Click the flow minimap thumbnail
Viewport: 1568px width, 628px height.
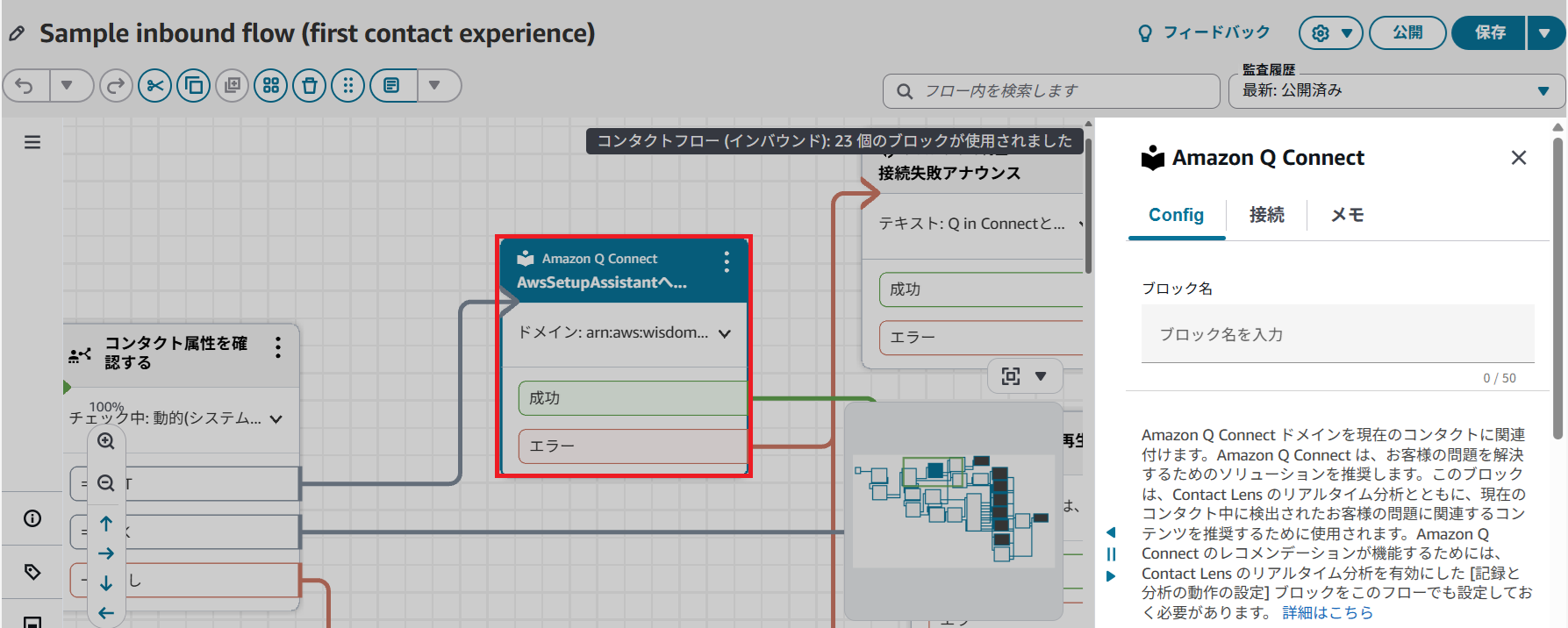(x=954, y=511)
